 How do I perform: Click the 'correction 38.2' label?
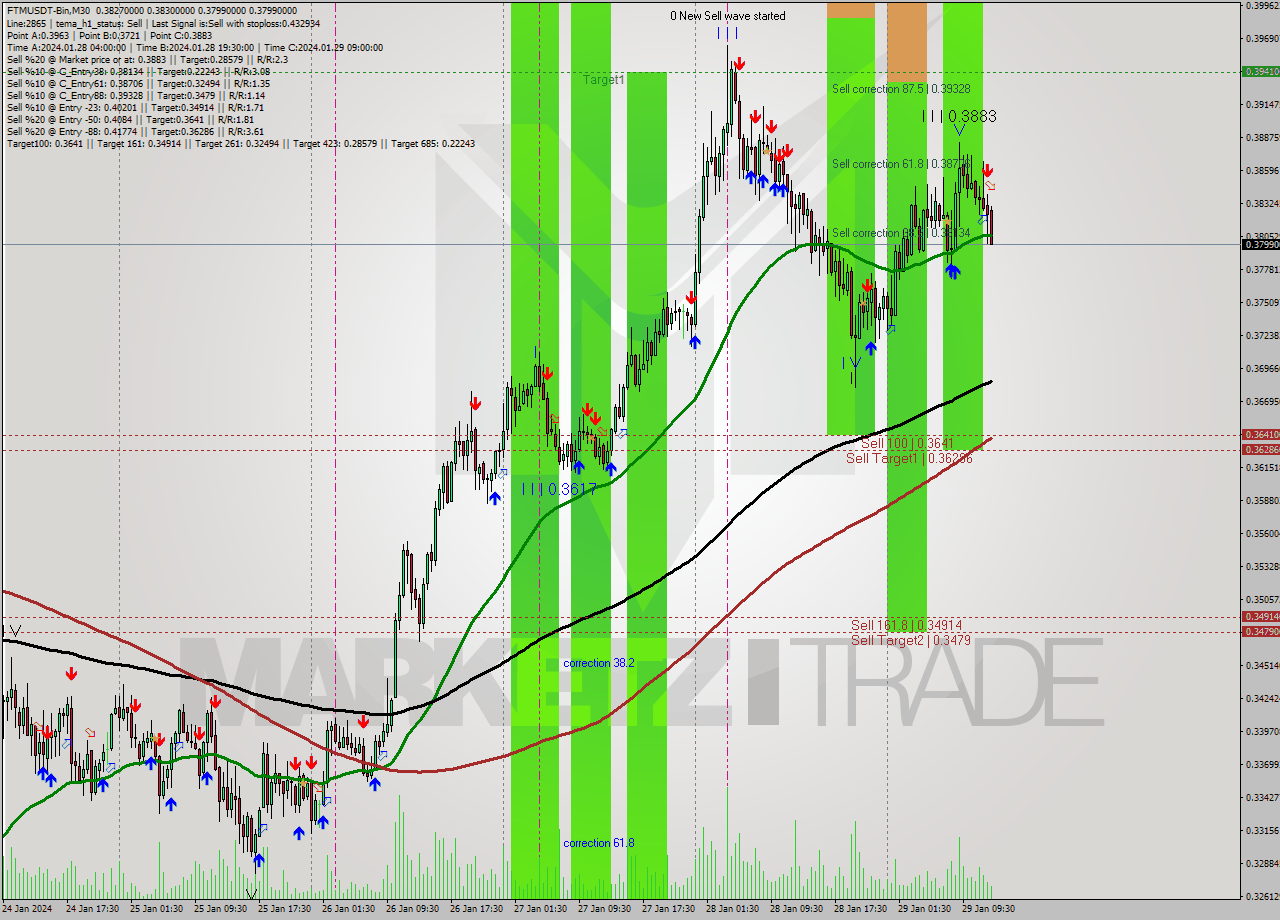click(x=600, y=663)
